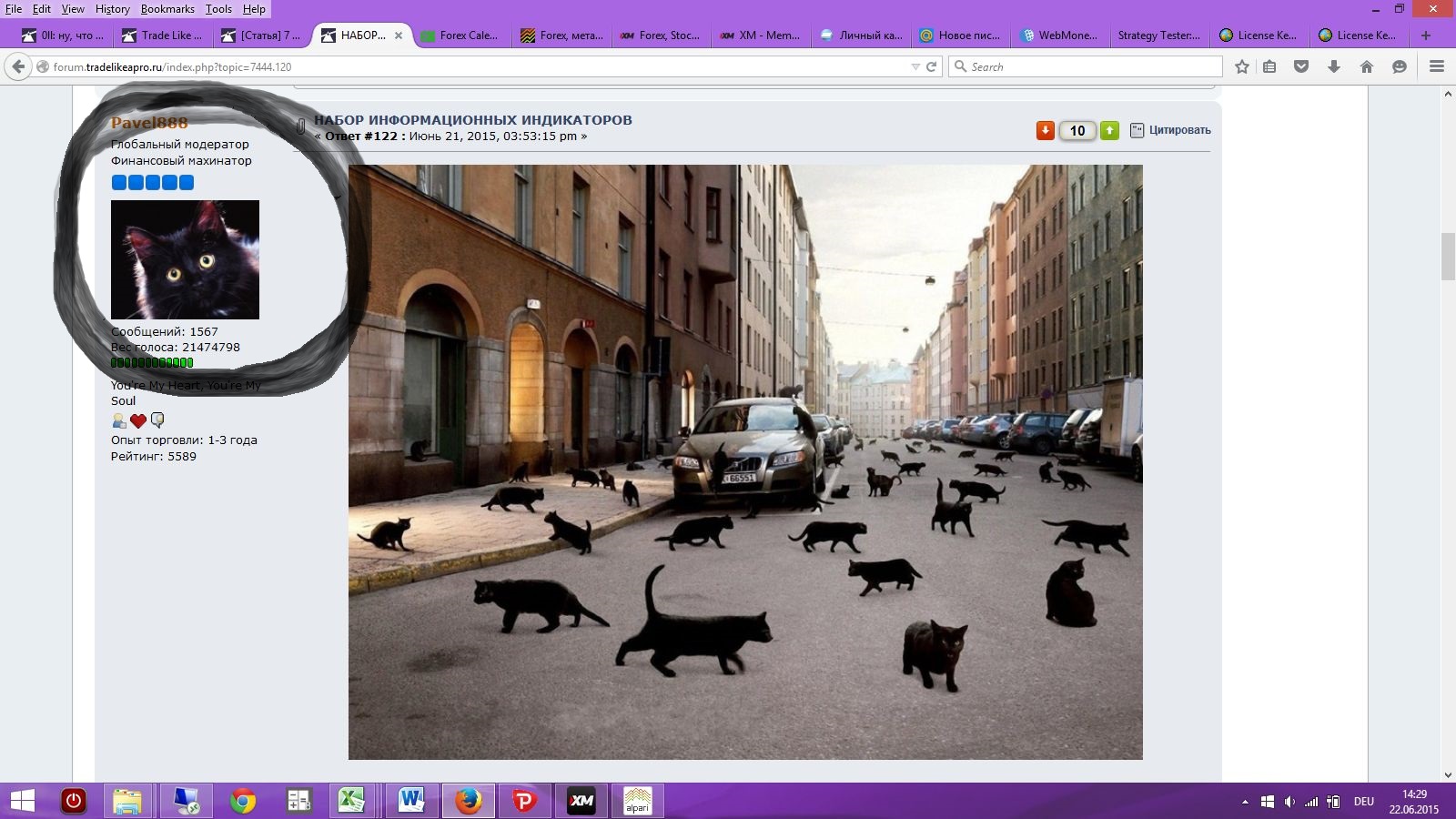The image size is (1456, 819).
Task: Reload the page with the refresh icon
Action: click(x=931, y=66)
